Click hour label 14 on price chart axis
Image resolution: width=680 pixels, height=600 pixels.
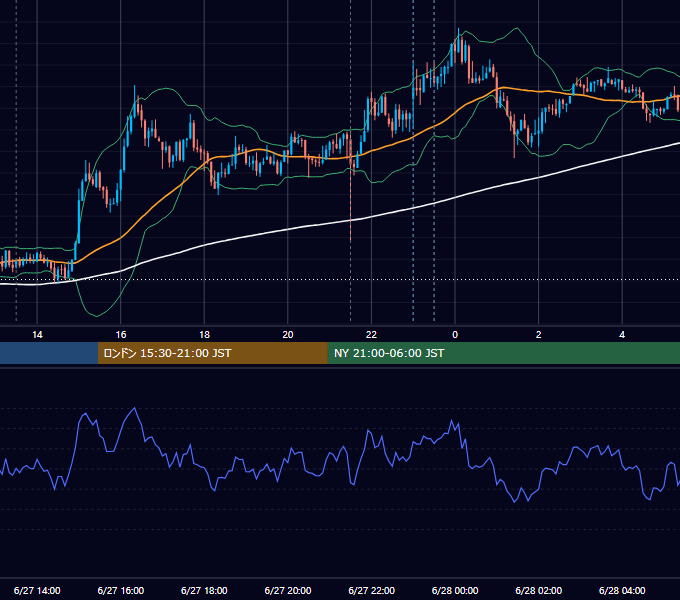point(37,335)
